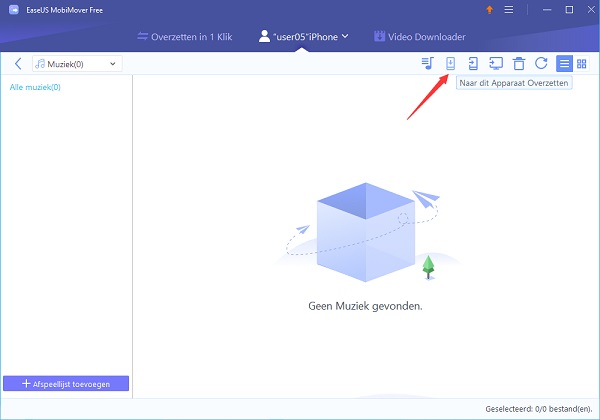Switch to grid view
This screenshot has width=600, height=420.
[582, 64]
